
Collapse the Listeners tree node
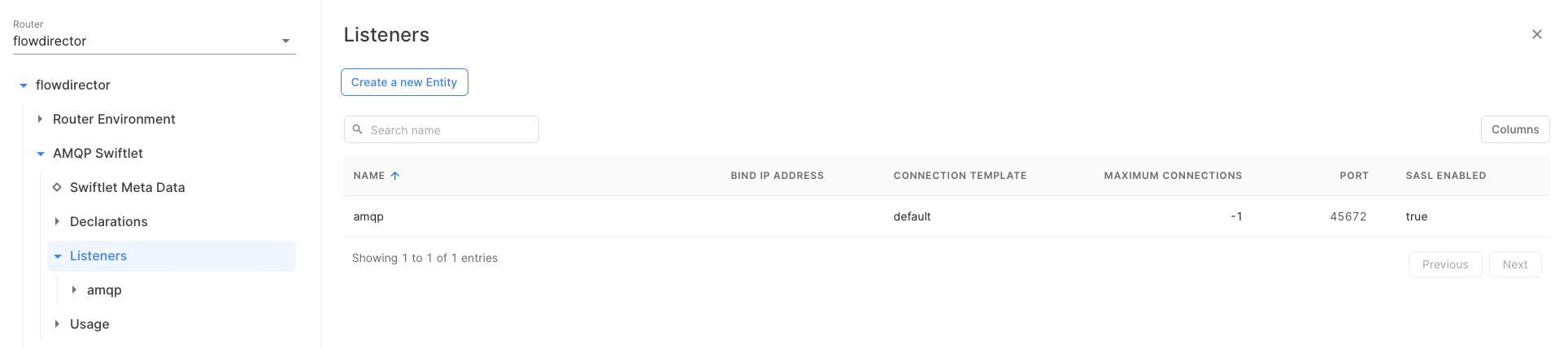click(x=58, y=256)
